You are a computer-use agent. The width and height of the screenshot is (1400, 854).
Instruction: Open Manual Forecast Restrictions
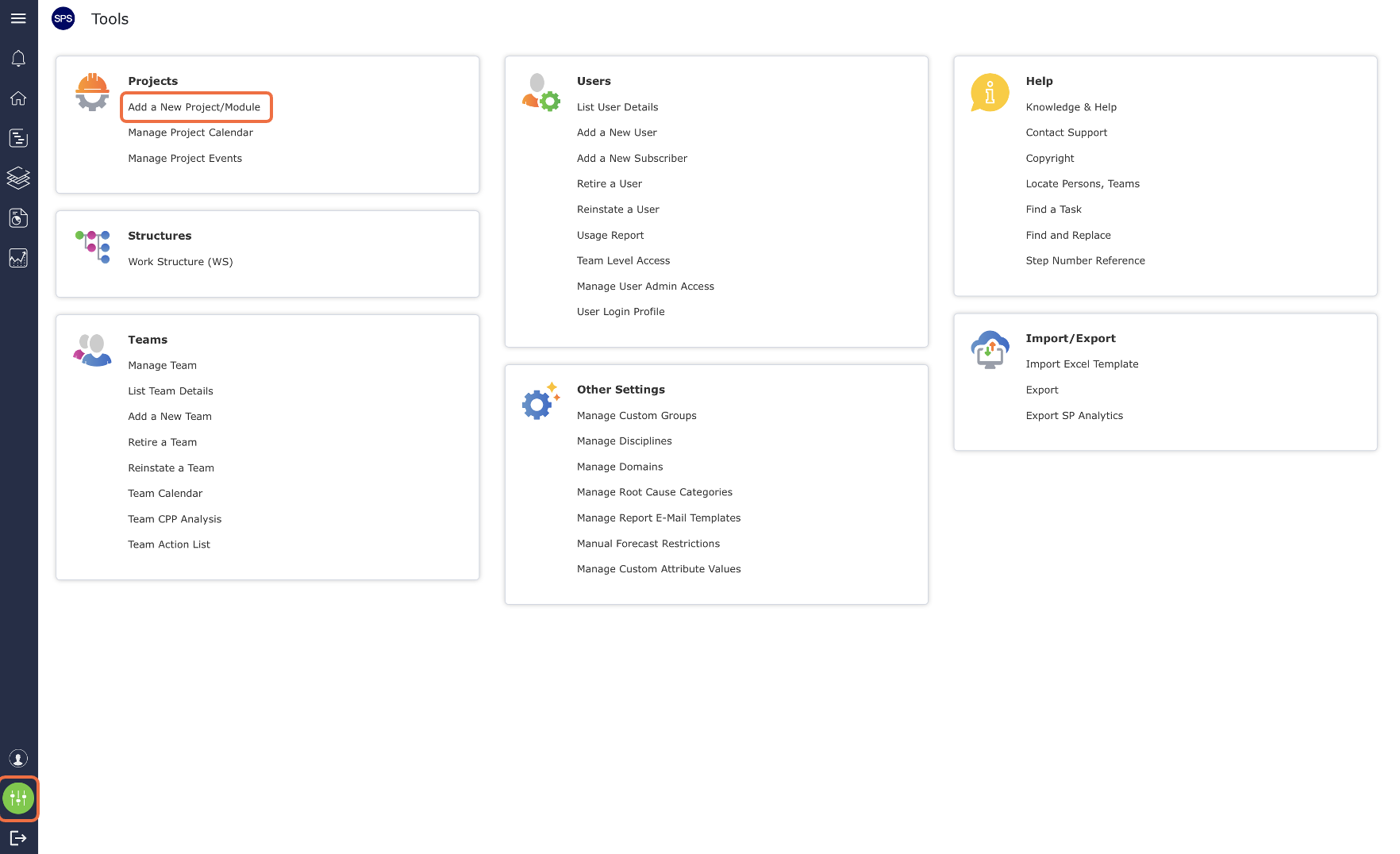(648, 544)
